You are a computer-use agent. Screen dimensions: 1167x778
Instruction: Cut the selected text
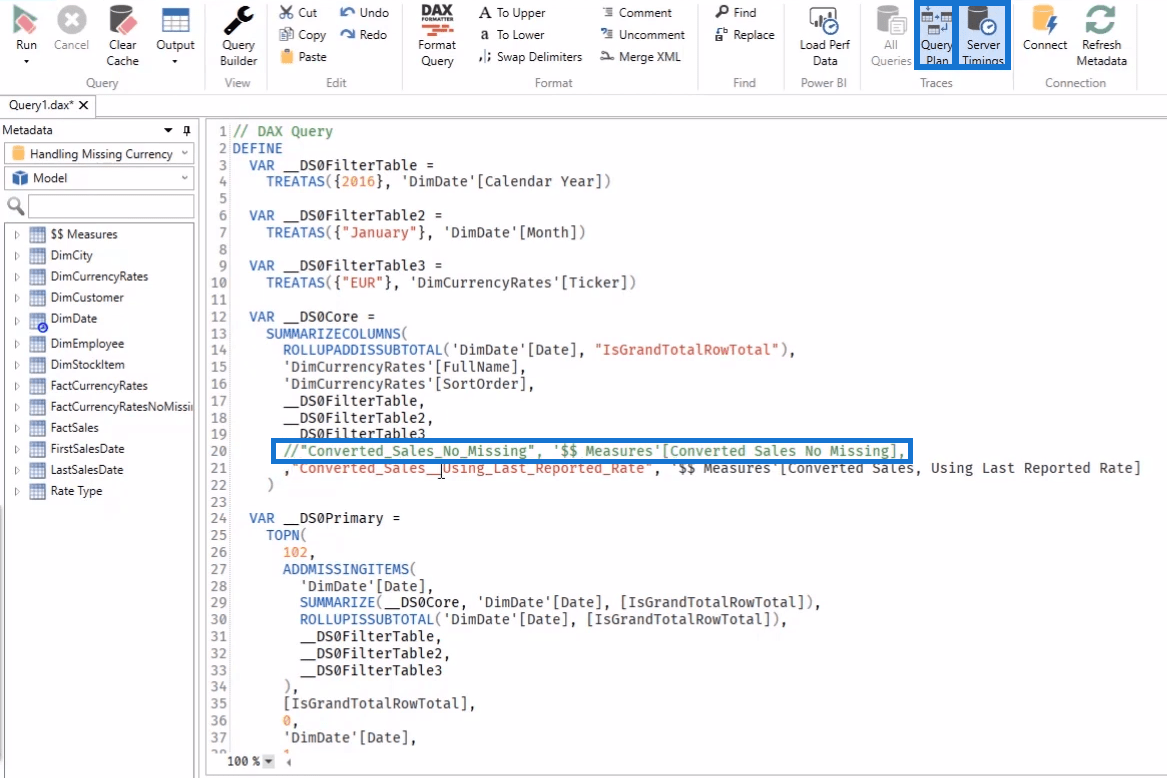click(x=298, y=13)
